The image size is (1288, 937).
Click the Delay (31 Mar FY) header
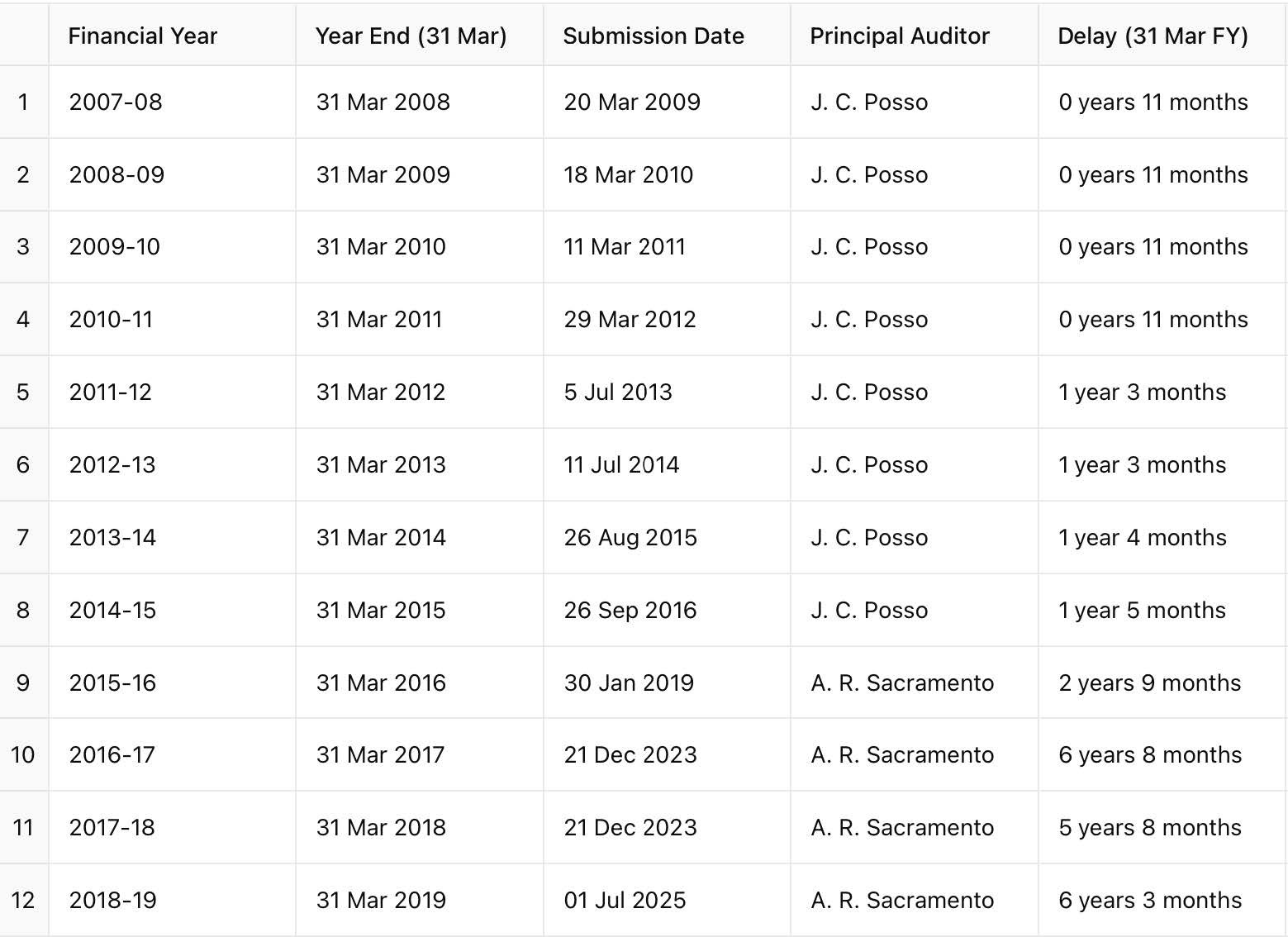point(1153,36)
